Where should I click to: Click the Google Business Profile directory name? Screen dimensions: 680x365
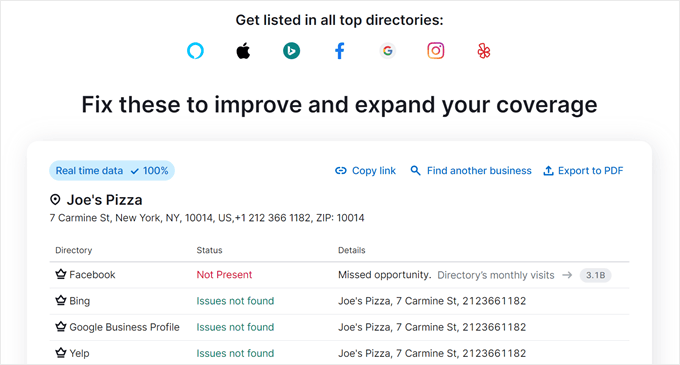point(124,327)
